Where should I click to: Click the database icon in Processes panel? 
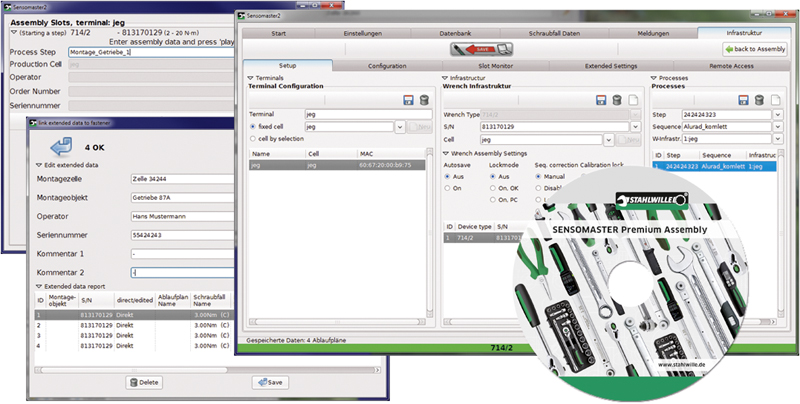pos(760,101)
